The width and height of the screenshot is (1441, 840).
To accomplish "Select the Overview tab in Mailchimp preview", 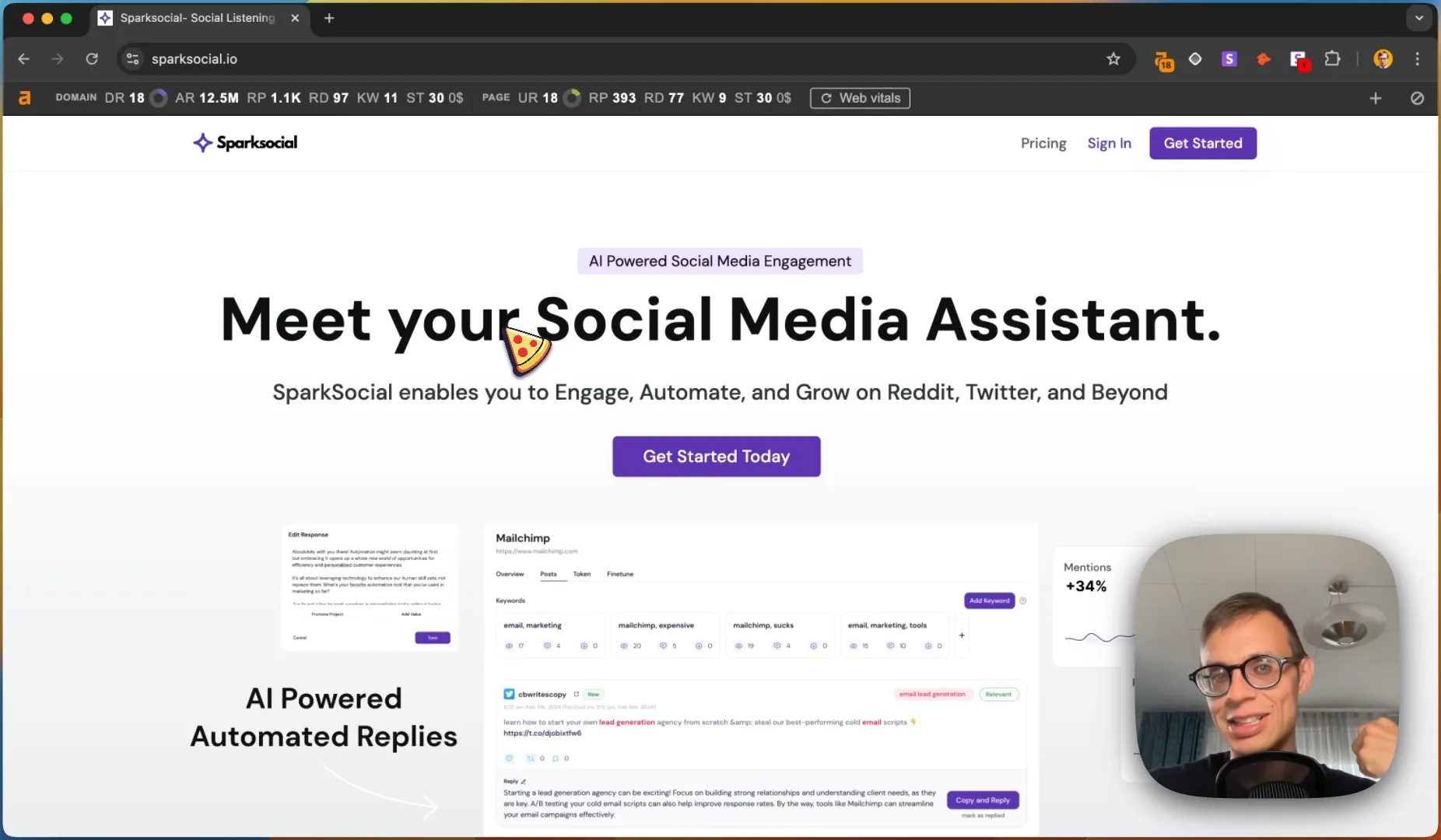I will point(510,574).
